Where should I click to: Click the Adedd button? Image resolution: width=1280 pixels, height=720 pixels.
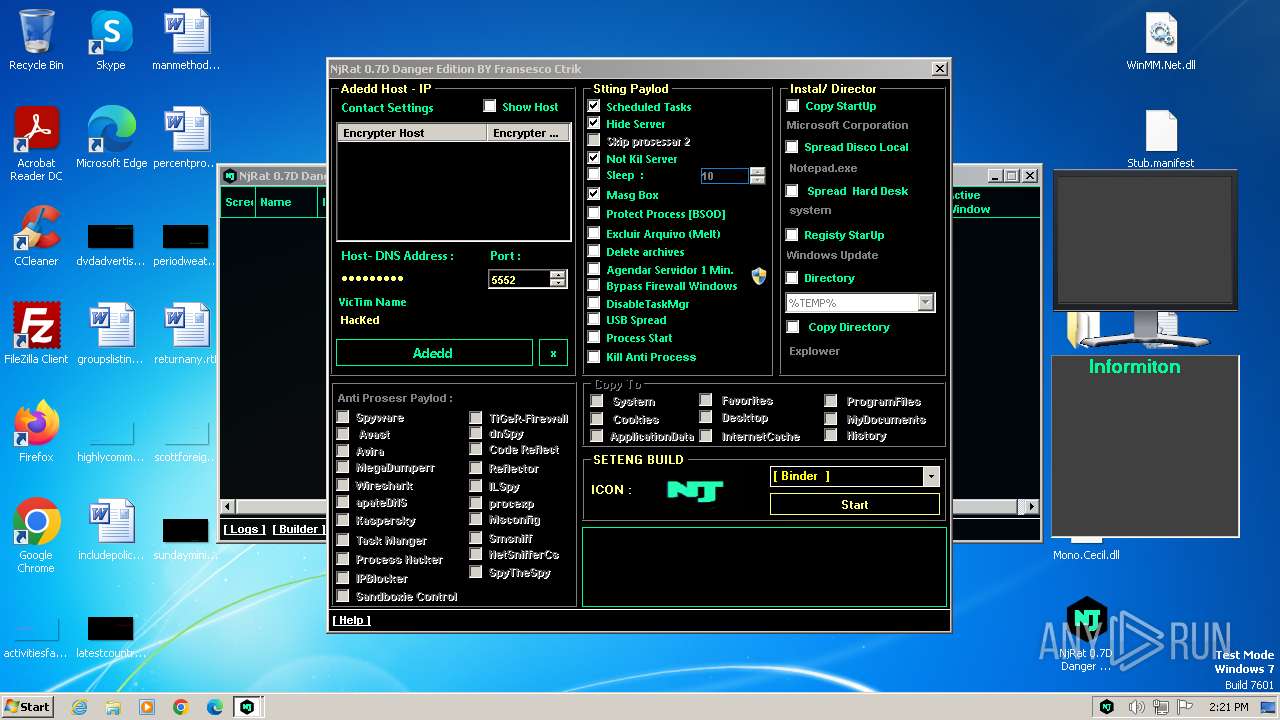(433, 353)
